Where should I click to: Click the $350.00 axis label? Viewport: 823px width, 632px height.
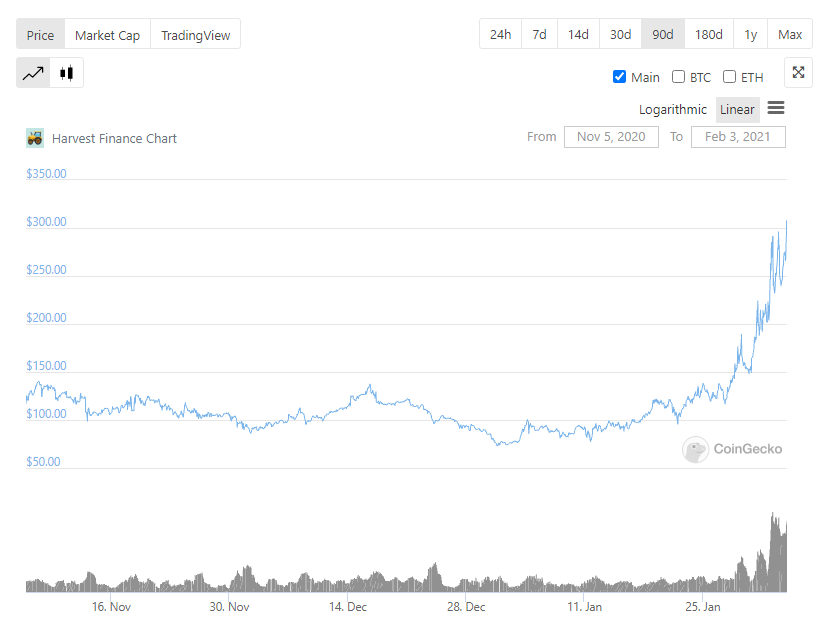[47, 173]
